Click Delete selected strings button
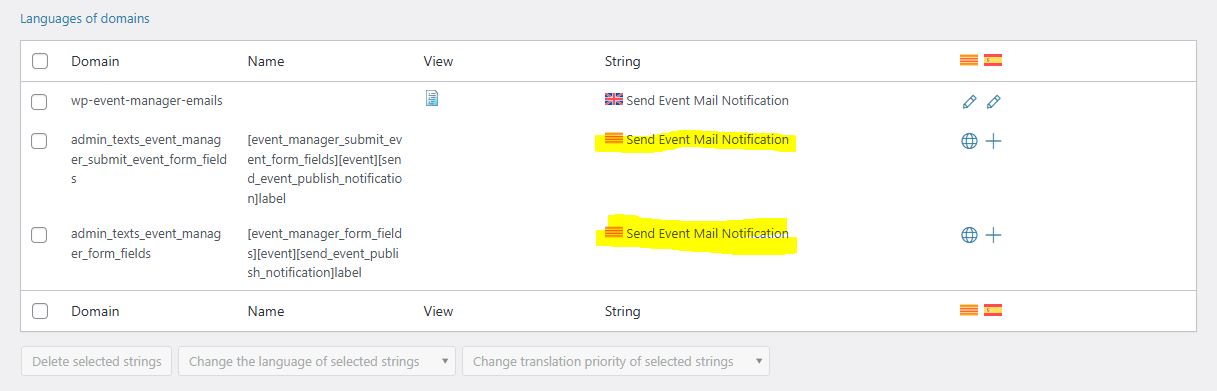The image size is (1217, 391). 97,361
